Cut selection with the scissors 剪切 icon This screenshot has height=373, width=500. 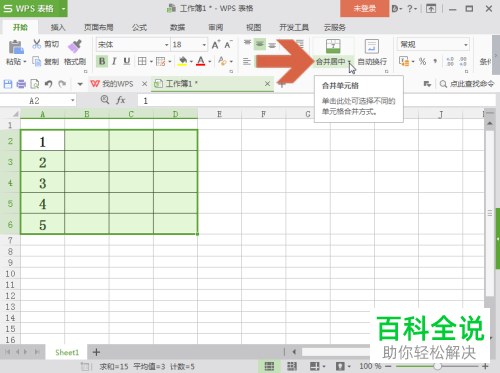pos(36,44)
